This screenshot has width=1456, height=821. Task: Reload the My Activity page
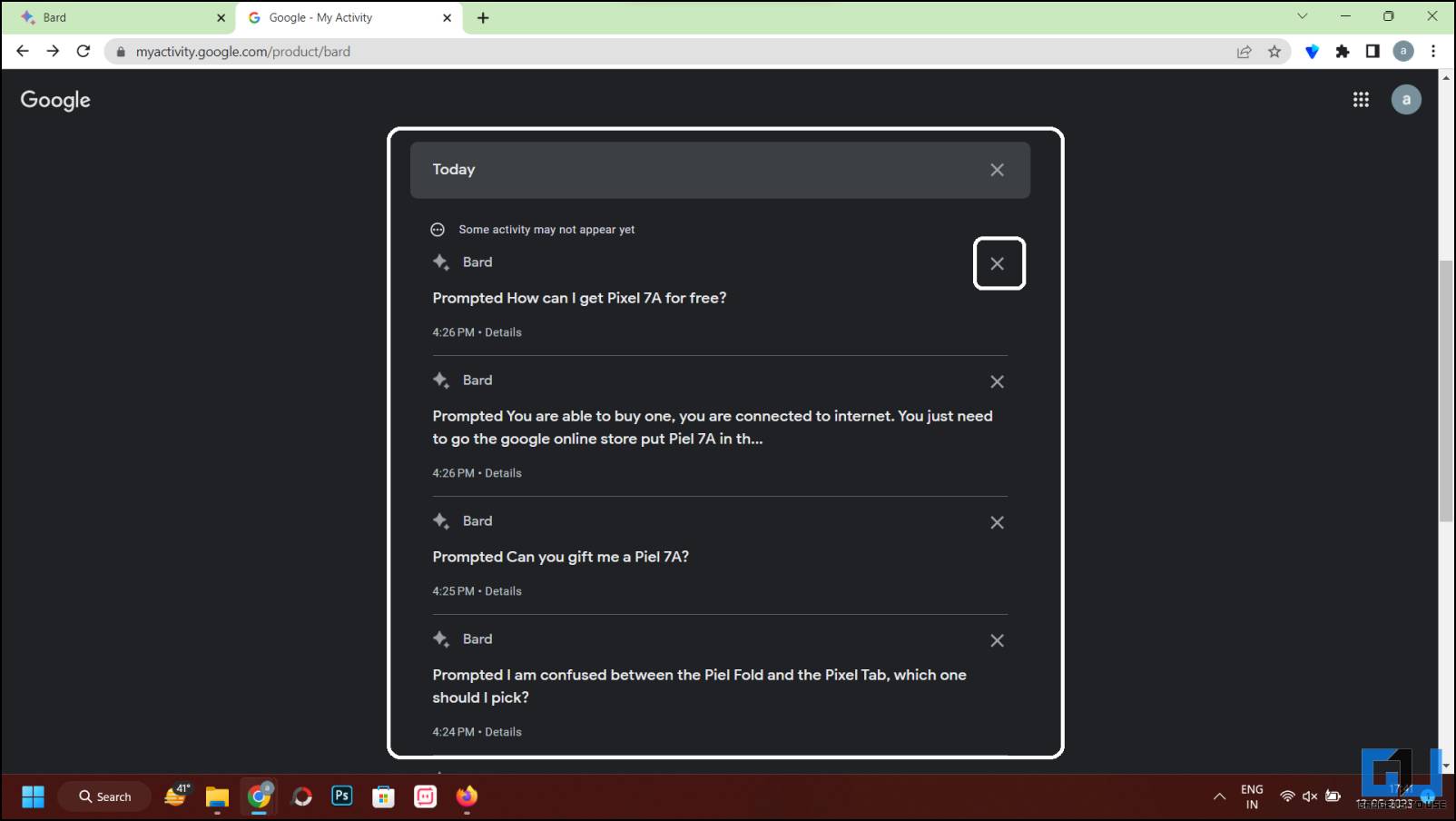[84, 52]
